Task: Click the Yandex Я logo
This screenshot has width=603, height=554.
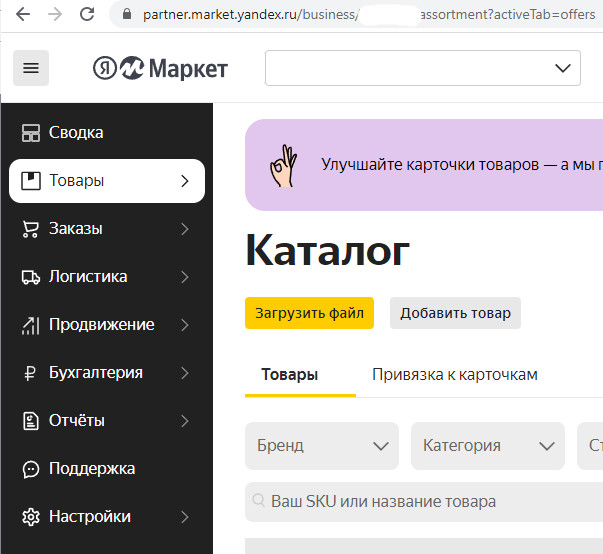Action: pos(105,68)
